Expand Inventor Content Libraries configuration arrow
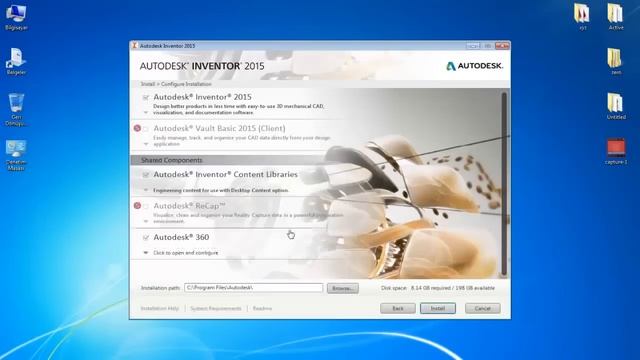Image resolution: width=640 pixels, height=360 pixels. pos(146,190)
